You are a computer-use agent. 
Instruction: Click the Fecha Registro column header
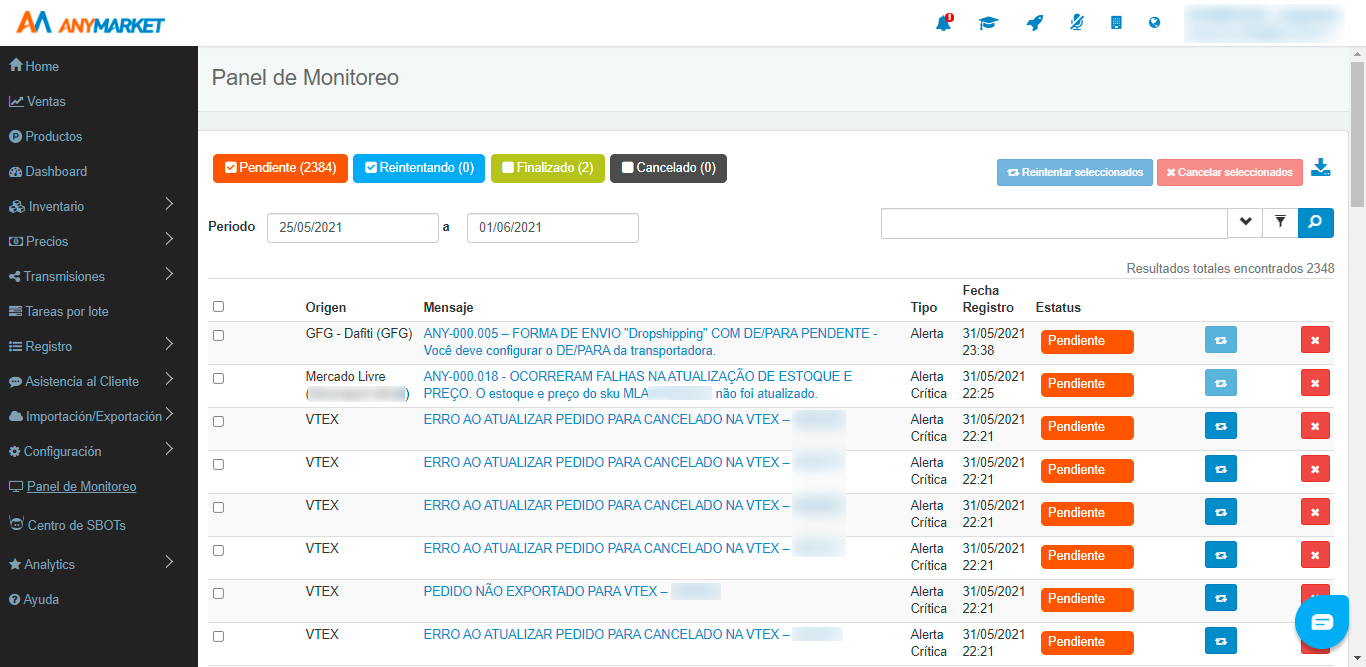tap(988, 299)
